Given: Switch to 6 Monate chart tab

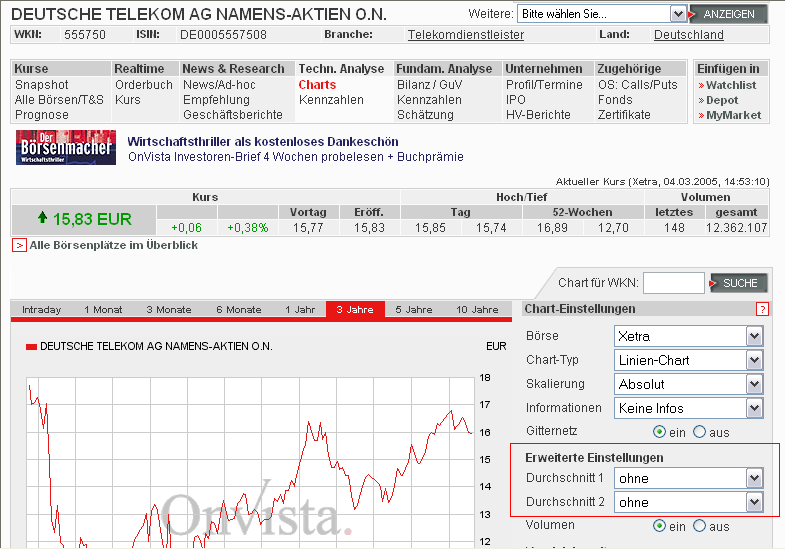Looking at the screenshot, I should click(239, 310).
